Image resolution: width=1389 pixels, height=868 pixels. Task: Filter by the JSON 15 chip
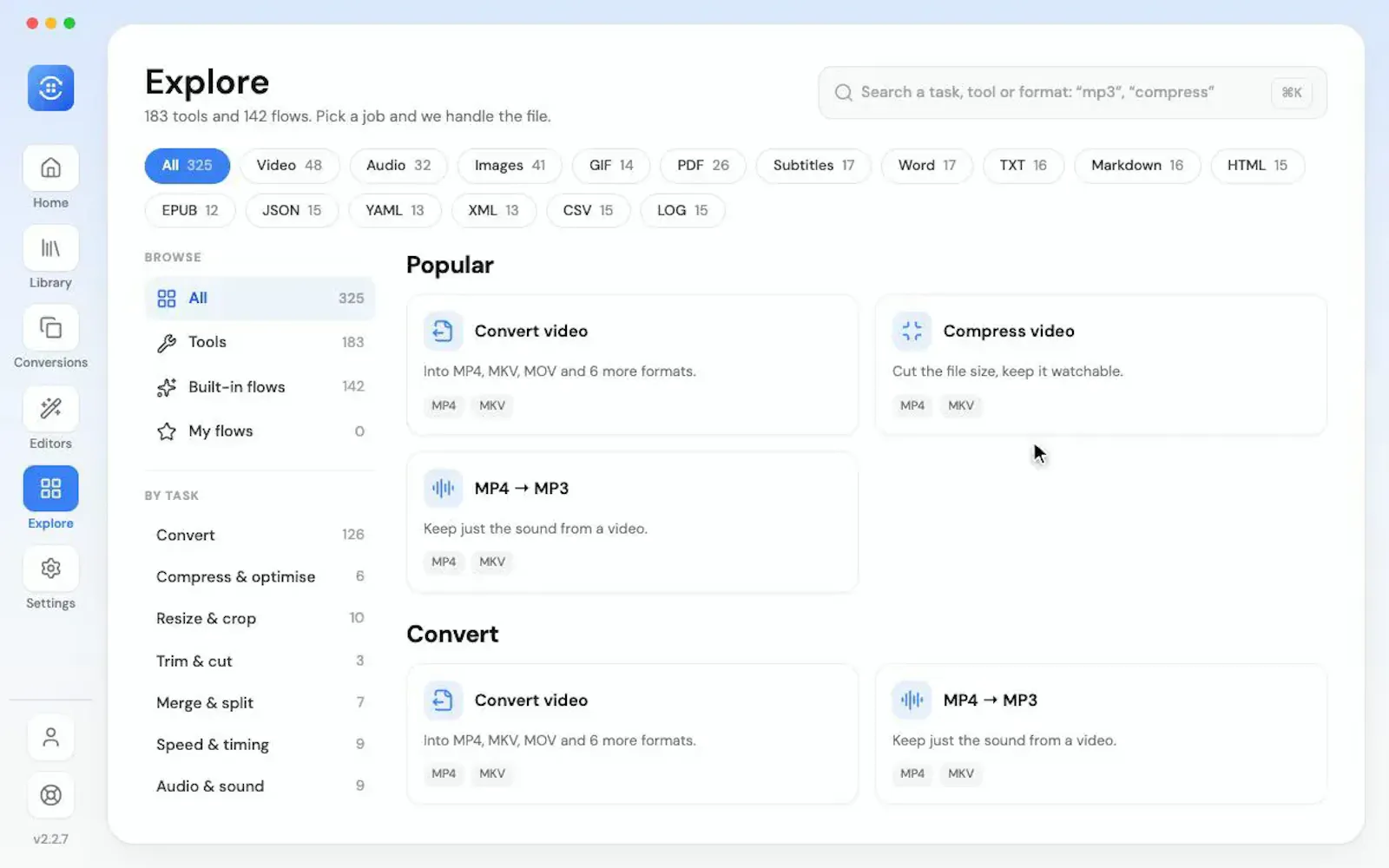click(x=292, y=211)
